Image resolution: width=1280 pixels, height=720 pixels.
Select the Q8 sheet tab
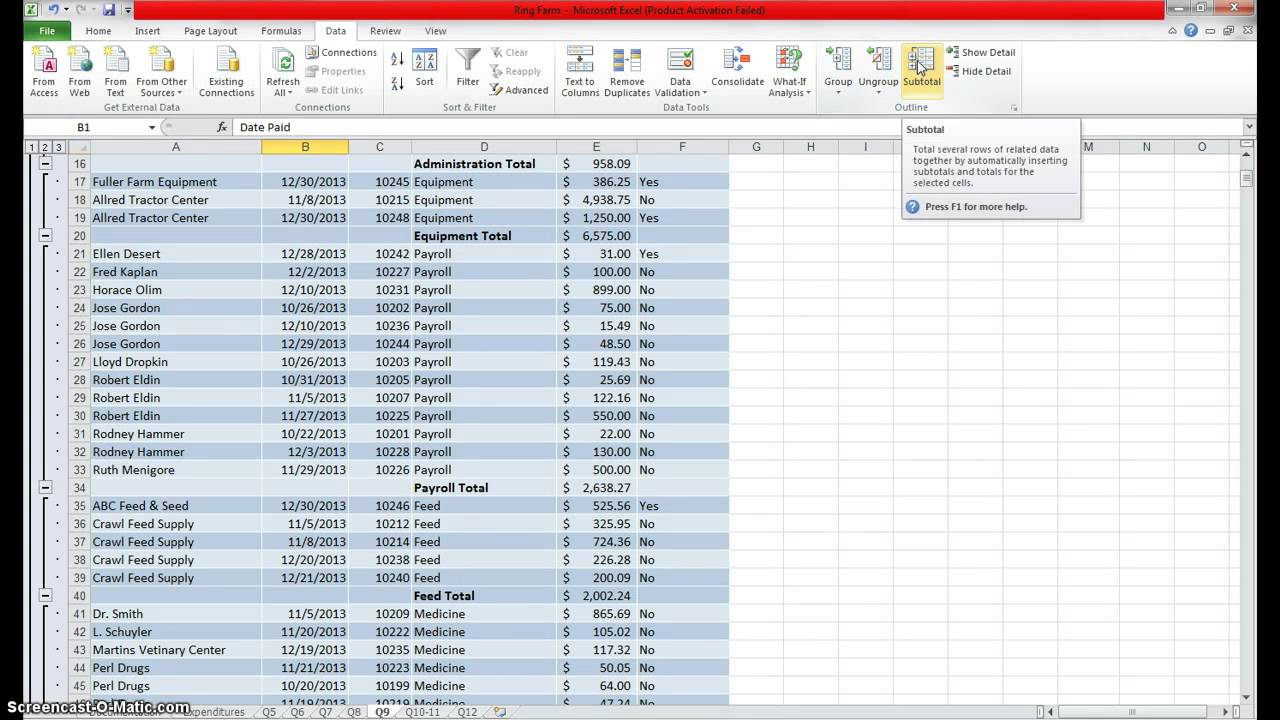click(x=354, y=712)
